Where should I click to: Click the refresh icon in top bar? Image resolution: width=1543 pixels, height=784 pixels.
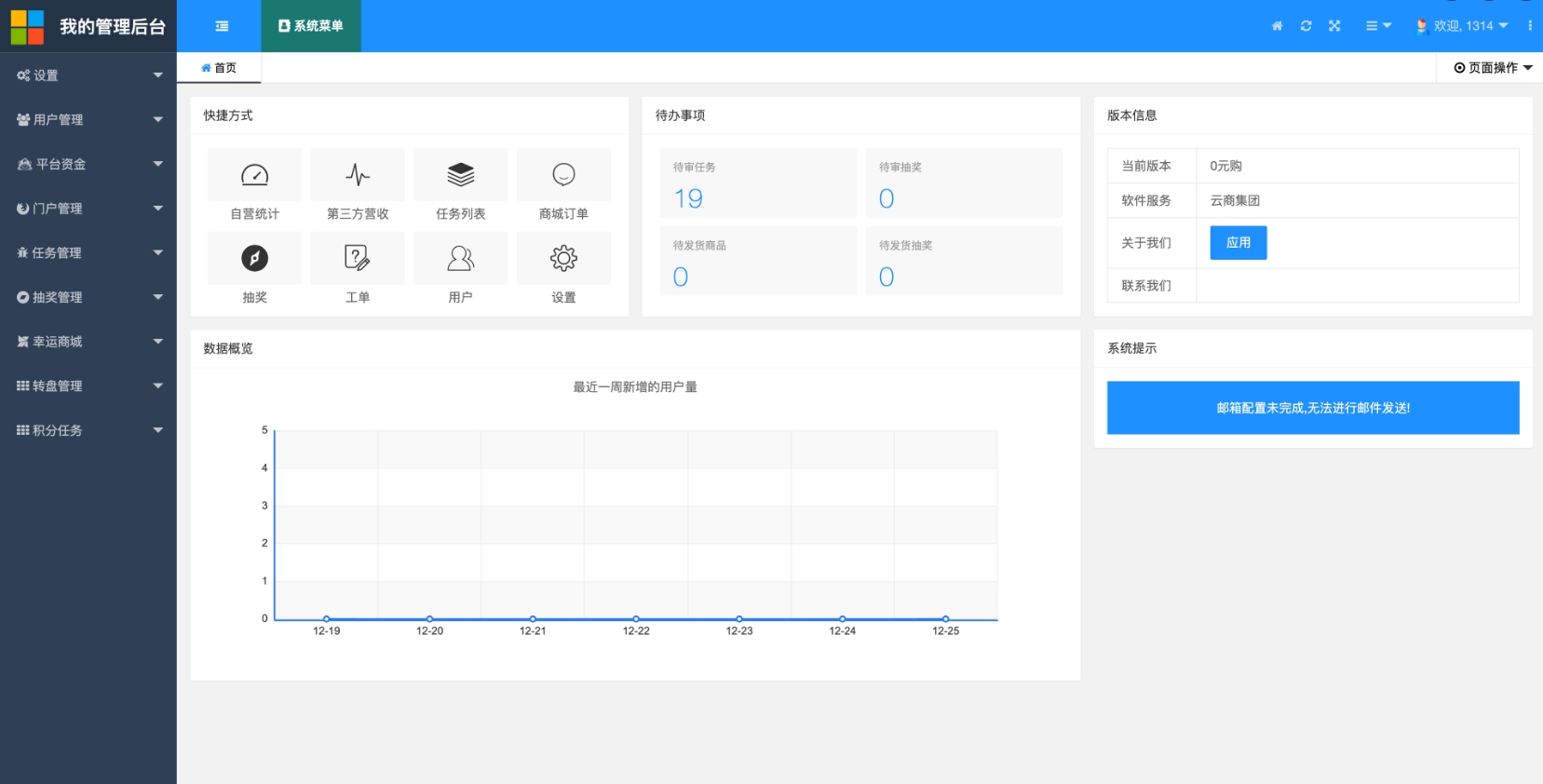point(1306,26)
